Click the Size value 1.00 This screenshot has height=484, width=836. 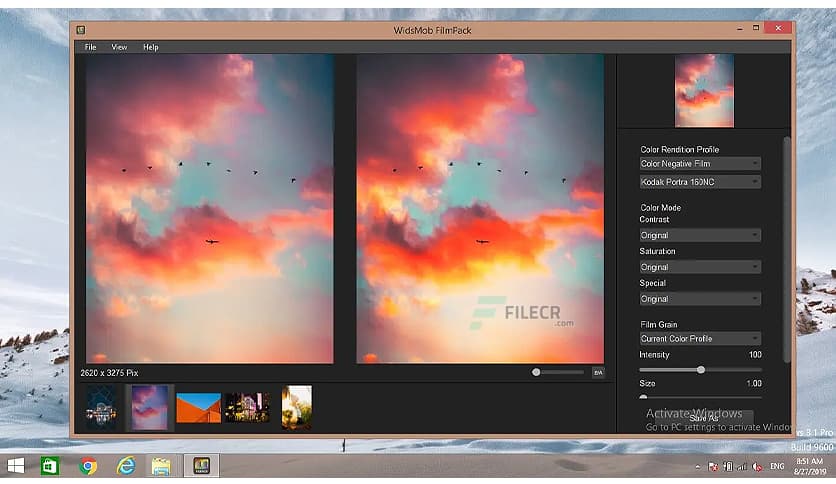pyautogui.click(x=754, y=384)
